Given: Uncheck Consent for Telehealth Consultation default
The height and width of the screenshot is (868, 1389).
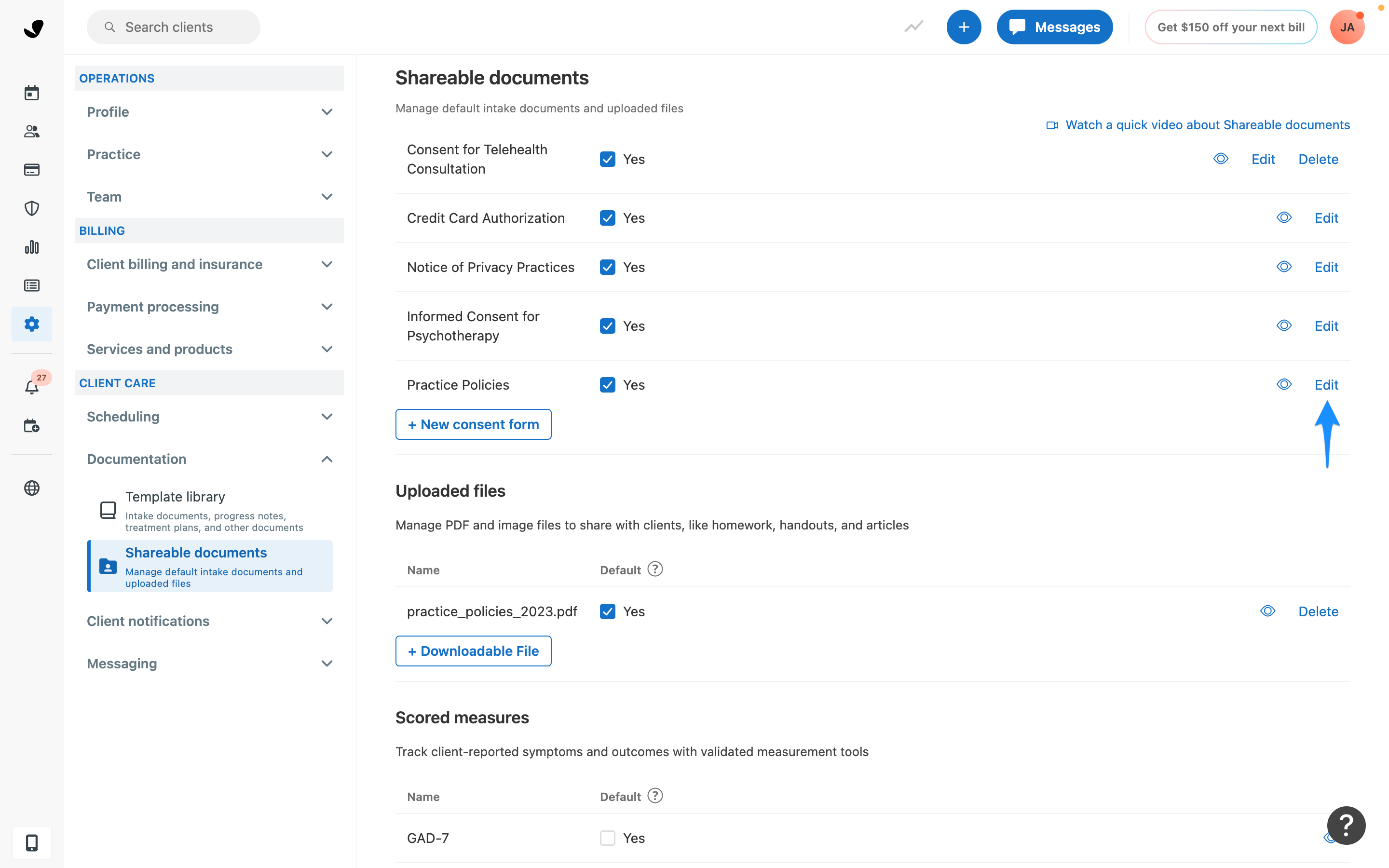Looking at the screenshot, I should tap(607, 159).
